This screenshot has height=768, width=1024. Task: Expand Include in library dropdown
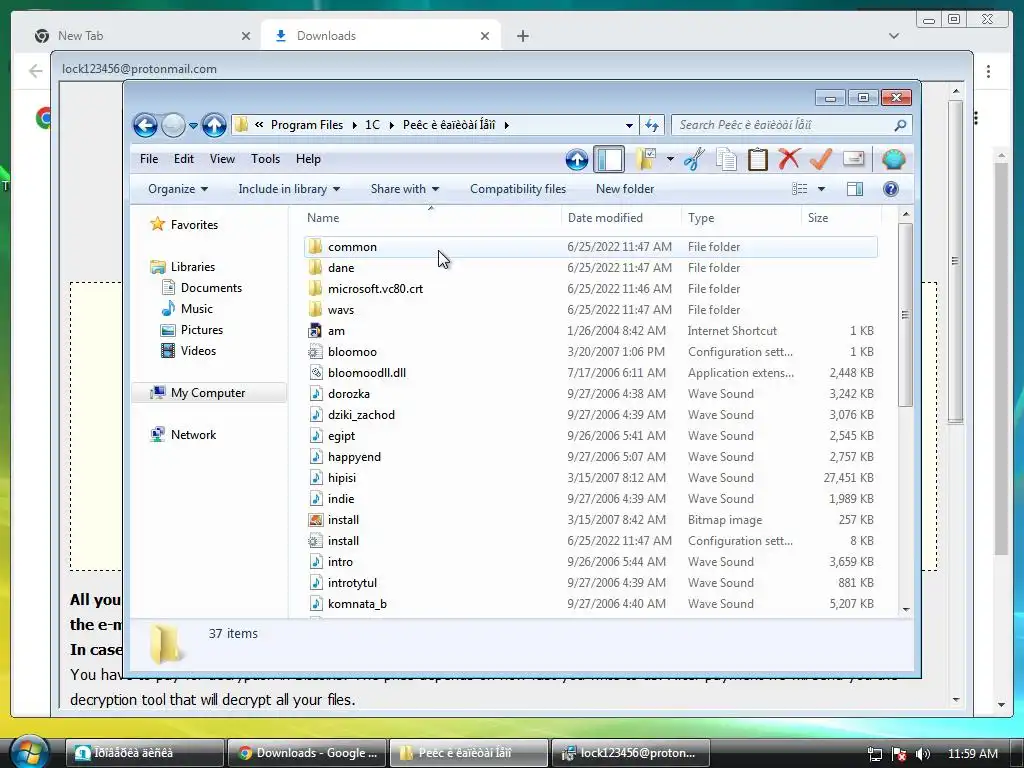pos(289,189)
